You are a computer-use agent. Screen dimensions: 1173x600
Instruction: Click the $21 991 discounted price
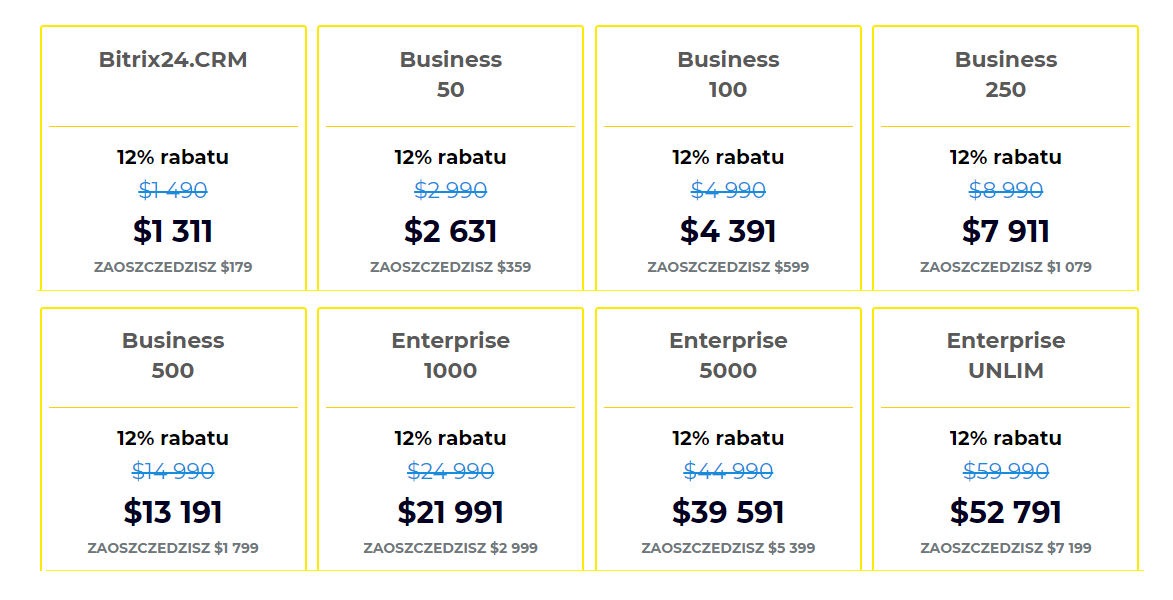pos(450,512)
